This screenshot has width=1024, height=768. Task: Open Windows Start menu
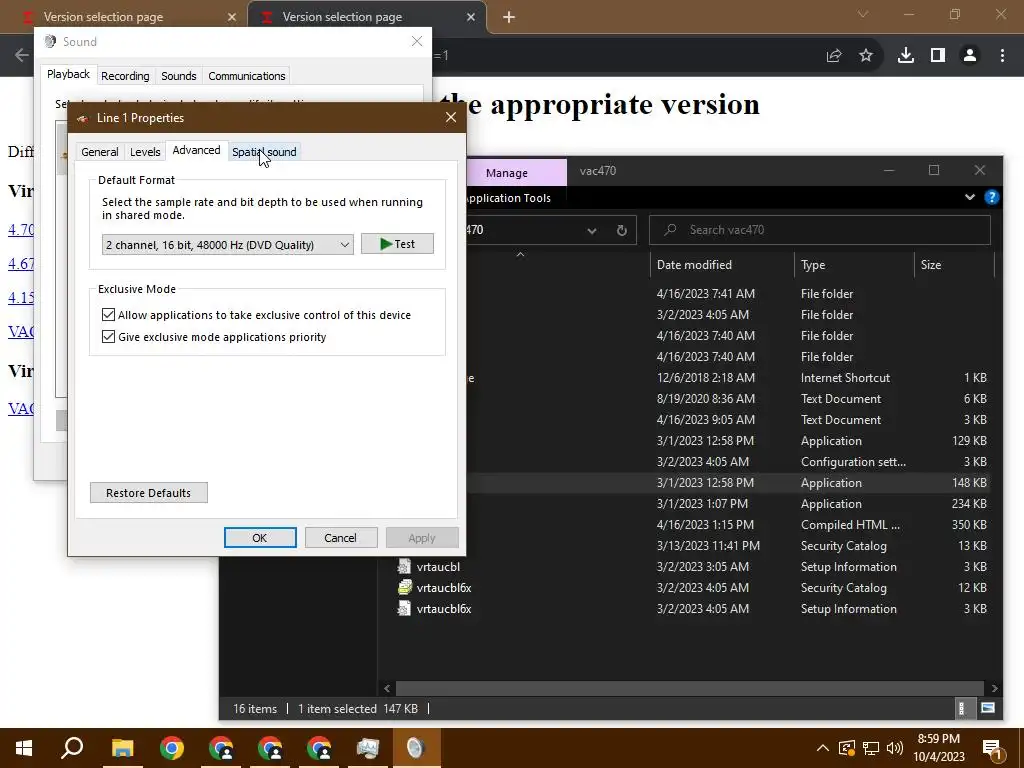(x=24, y=748)
